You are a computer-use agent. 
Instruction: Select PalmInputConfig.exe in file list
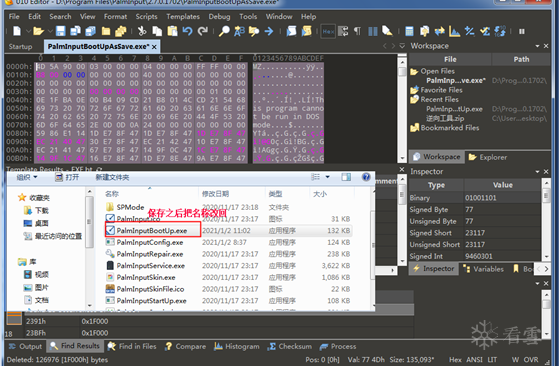[x=150, y=242]
